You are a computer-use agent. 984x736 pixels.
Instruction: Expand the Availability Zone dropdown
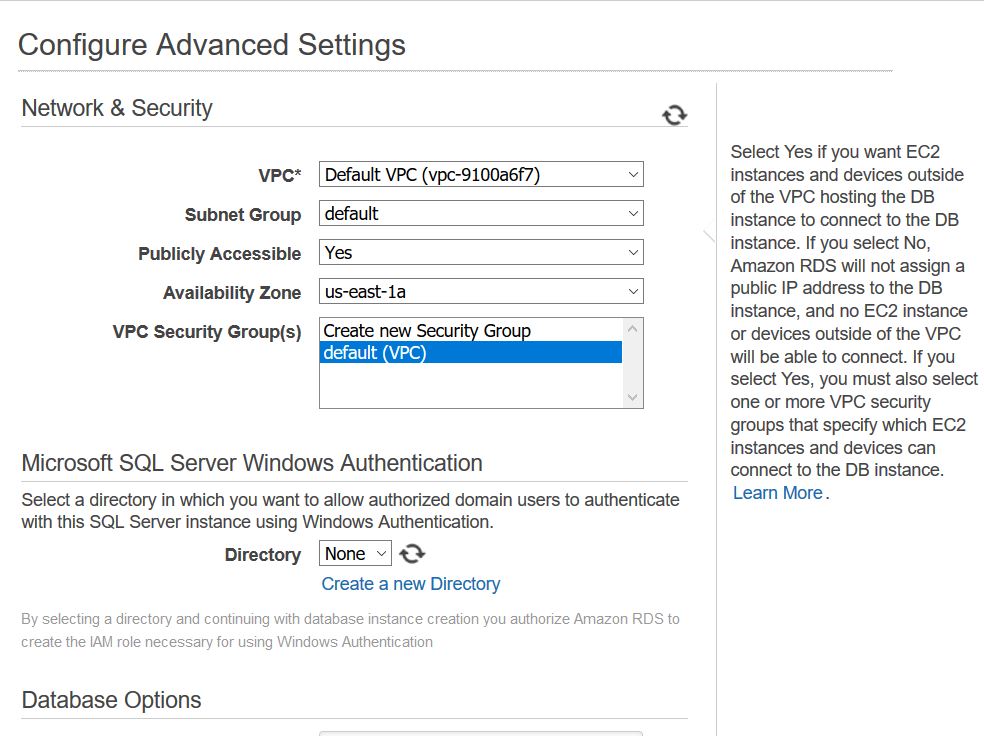click(481, 292)
